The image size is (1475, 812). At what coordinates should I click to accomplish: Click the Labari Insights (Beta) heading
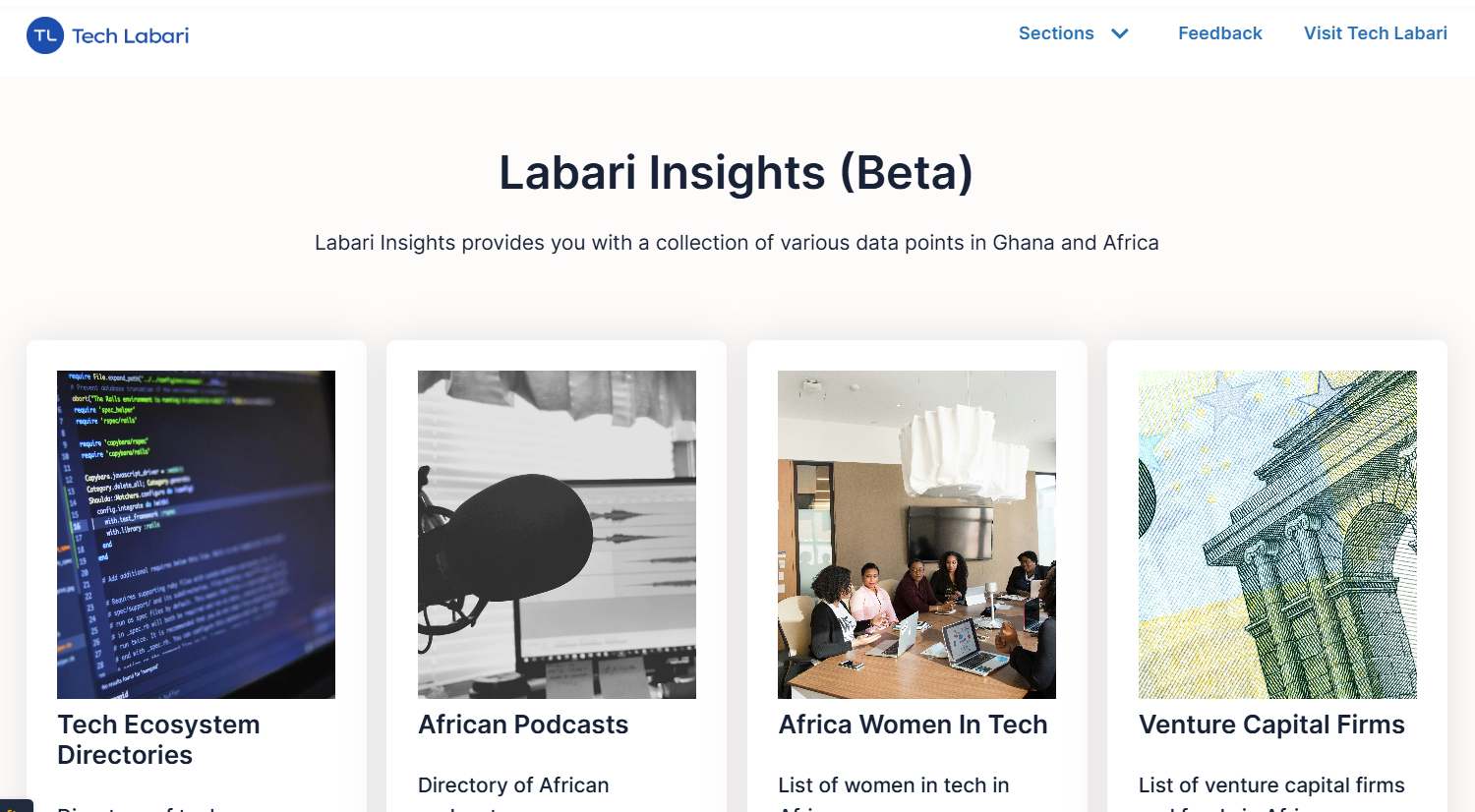[x=736, y=173]
